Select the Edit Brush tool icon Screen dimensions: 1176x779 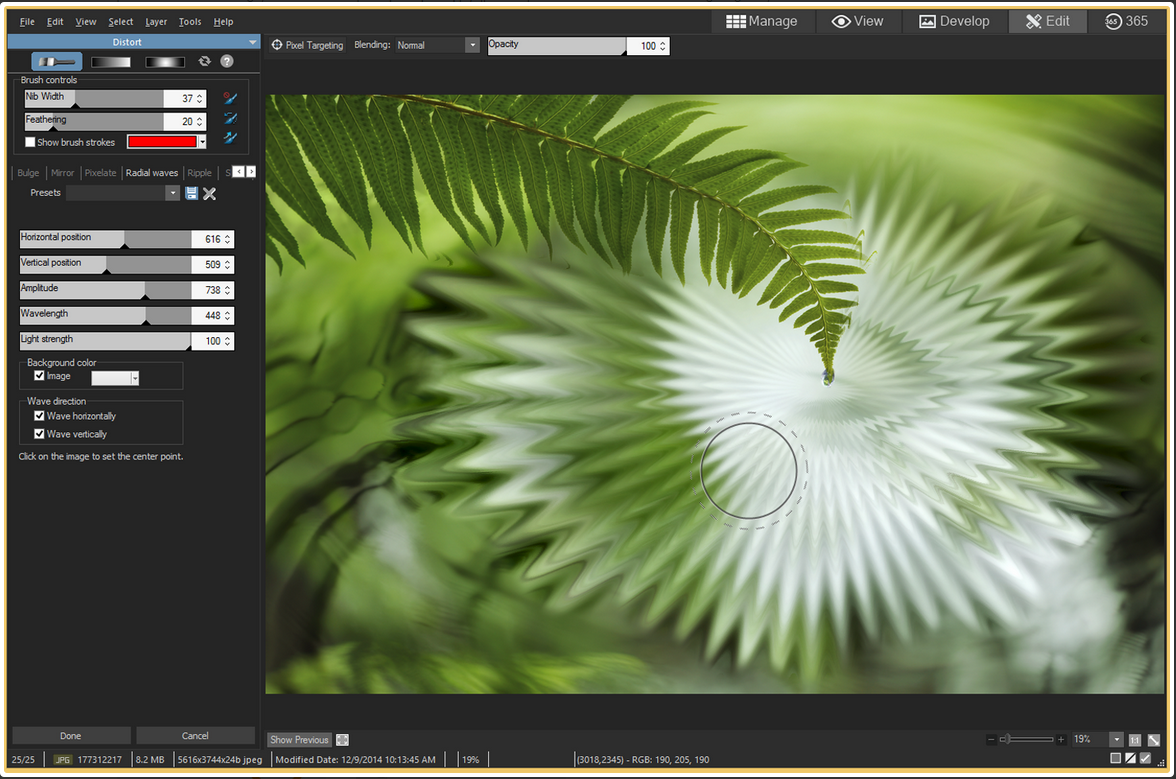[x=56, y=61]
